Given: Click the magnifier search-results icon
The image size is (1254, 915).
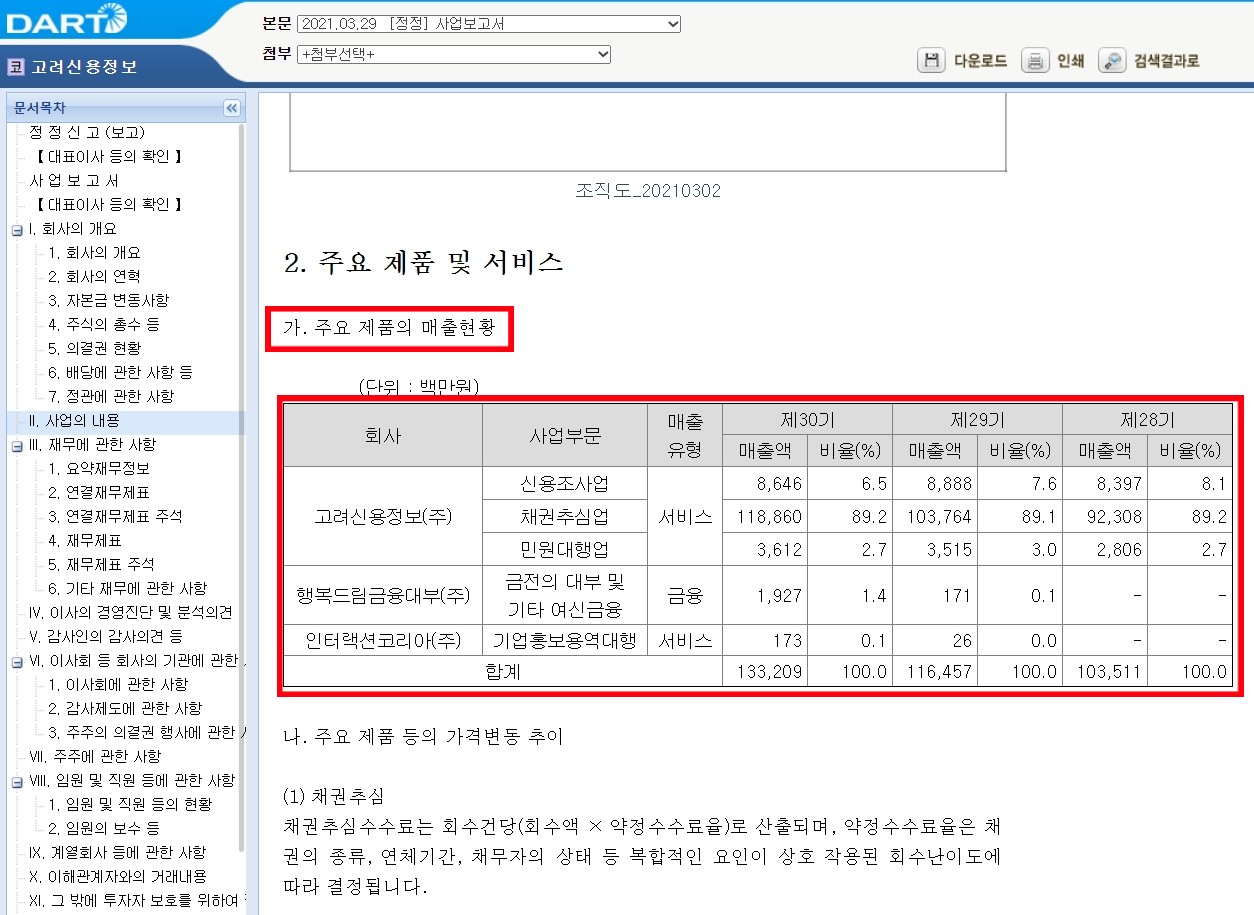Looking at the screenshot, I should (x=1112, y=60).
